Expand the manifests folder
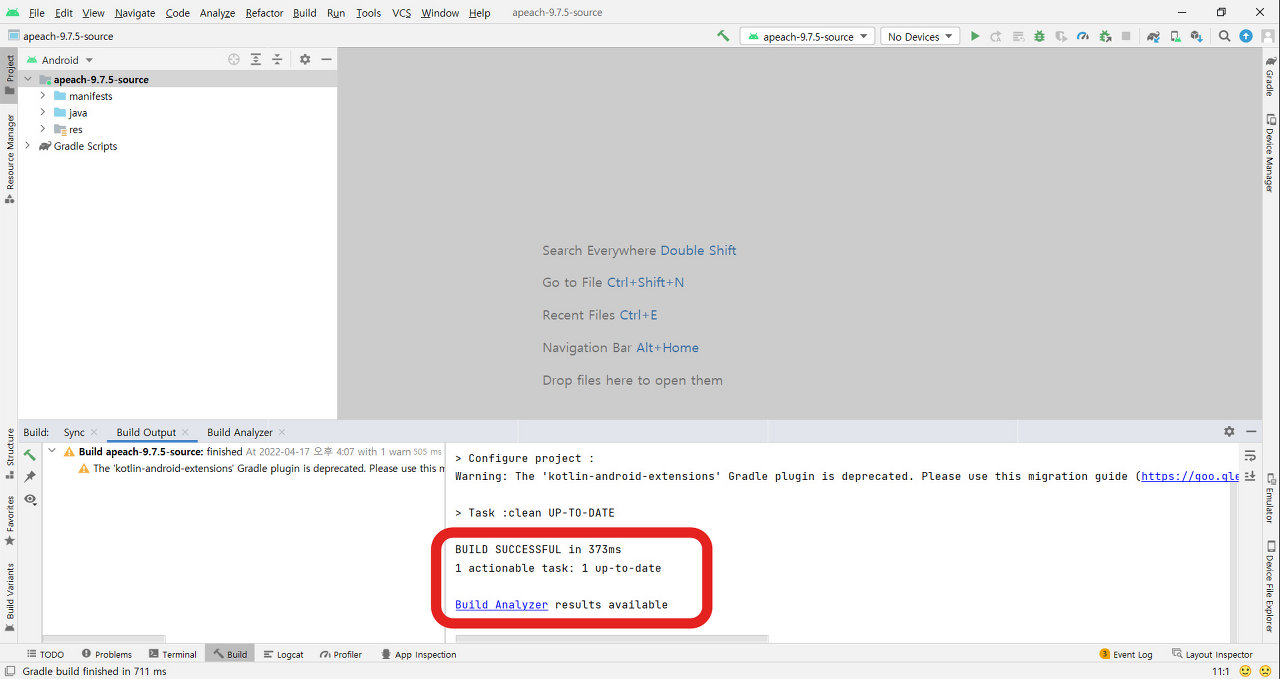Image resolution: width=1280 pixels, height=679 pixels. [x=42, y=96]
